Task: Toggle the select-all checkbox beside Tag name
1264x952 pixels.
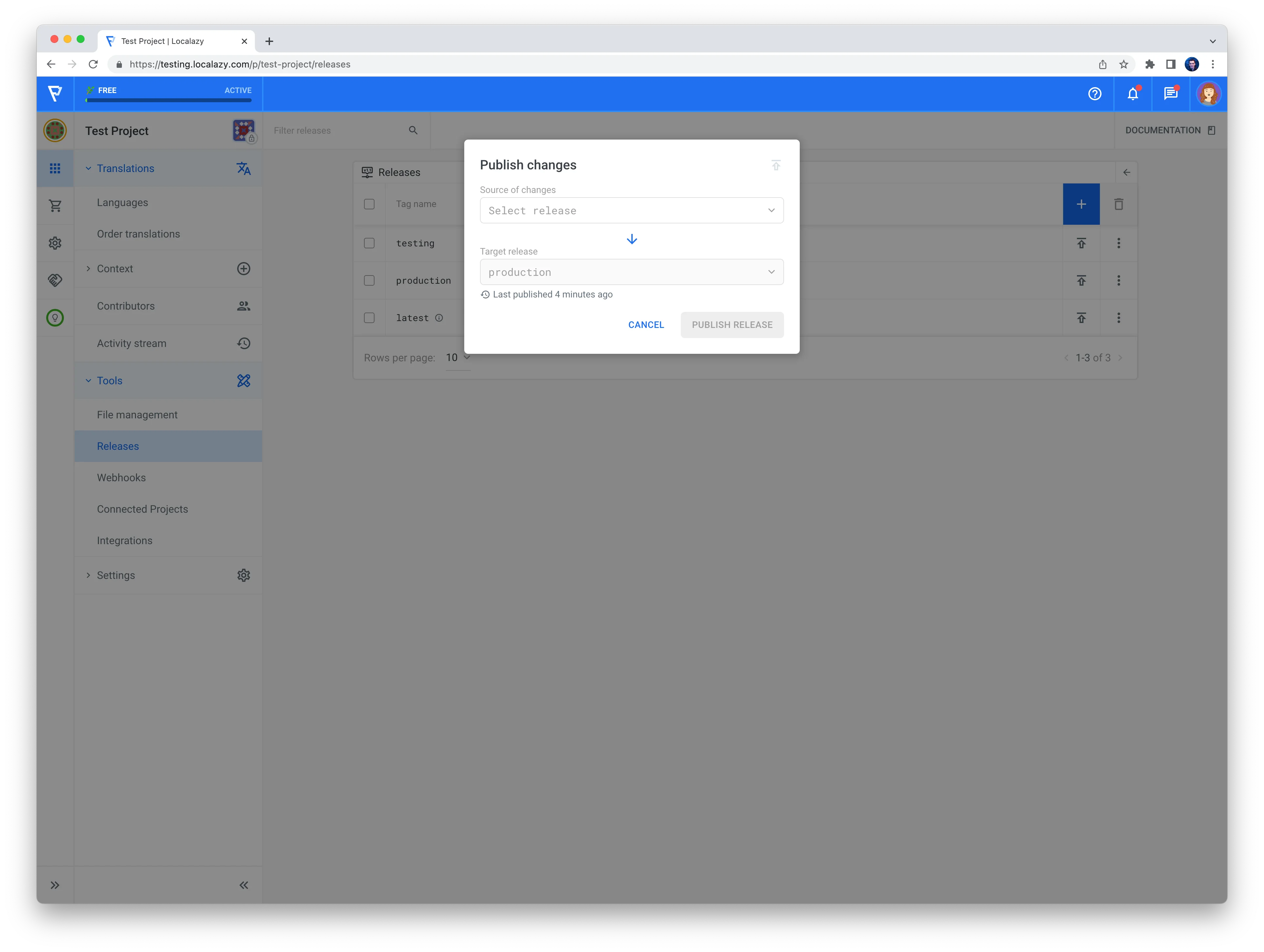Action: 369,204
